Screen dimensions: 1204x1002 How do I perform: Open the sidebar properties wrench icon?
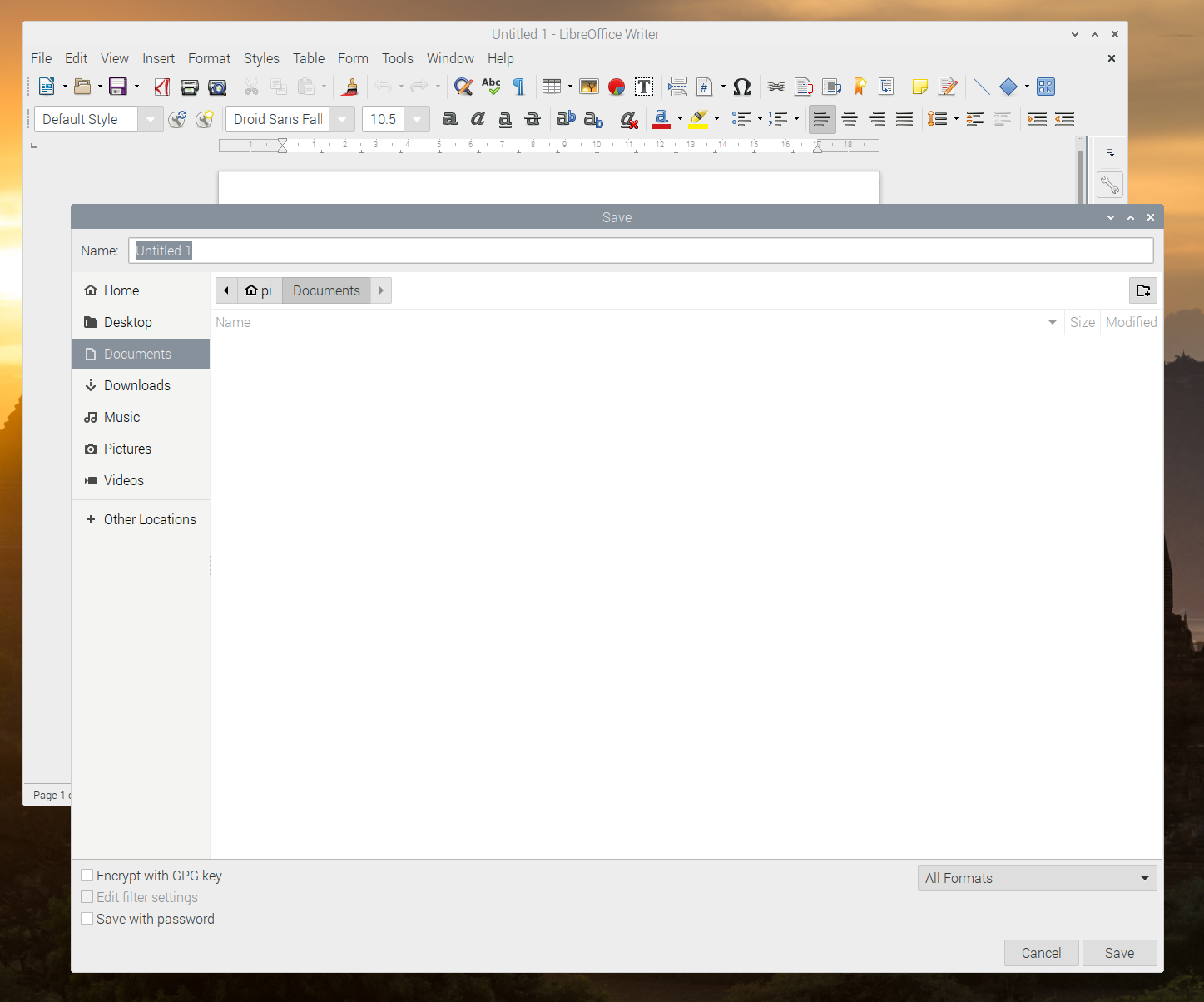[1110, 184]
